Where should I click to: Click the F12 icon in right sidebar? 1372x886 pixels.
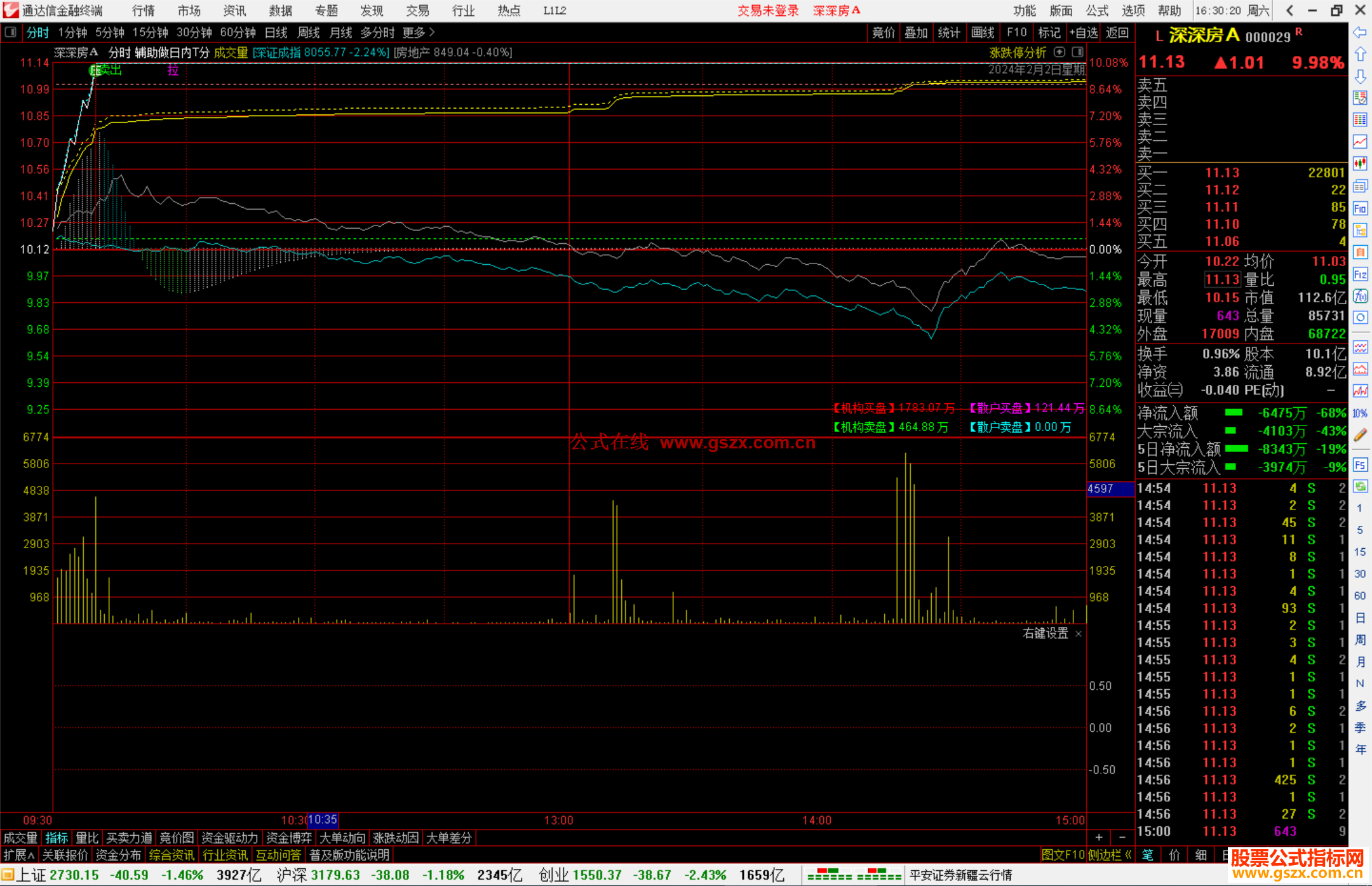pos(1360,274)
